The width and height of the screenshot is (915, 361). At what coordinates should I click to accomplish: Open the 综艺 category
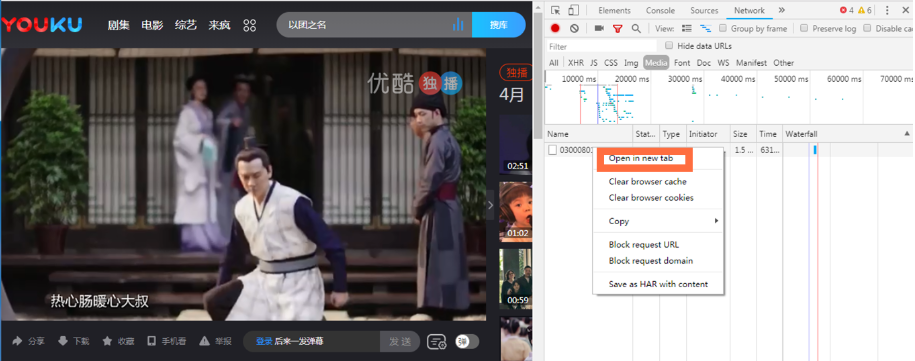point(186,25)
